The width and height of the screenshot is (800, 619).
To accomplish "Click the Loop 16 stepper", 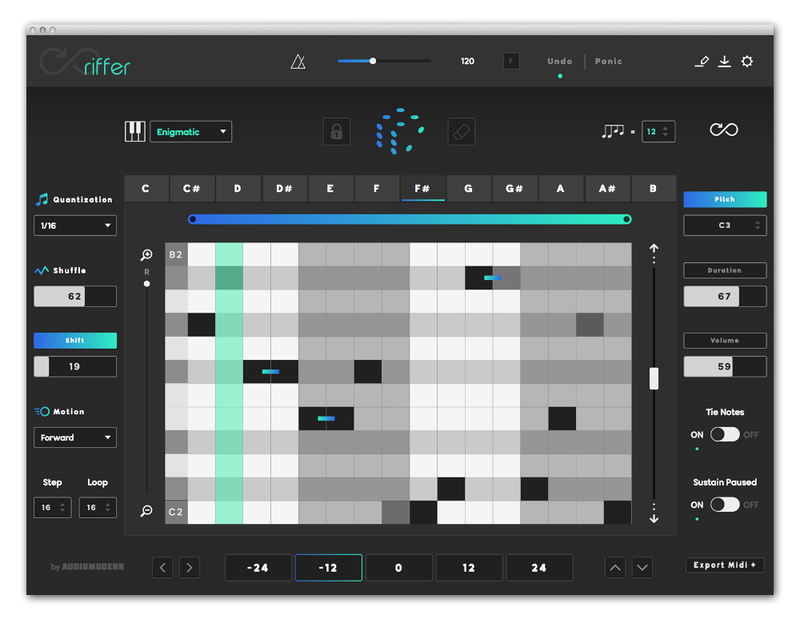I will (x=97, y=507).
